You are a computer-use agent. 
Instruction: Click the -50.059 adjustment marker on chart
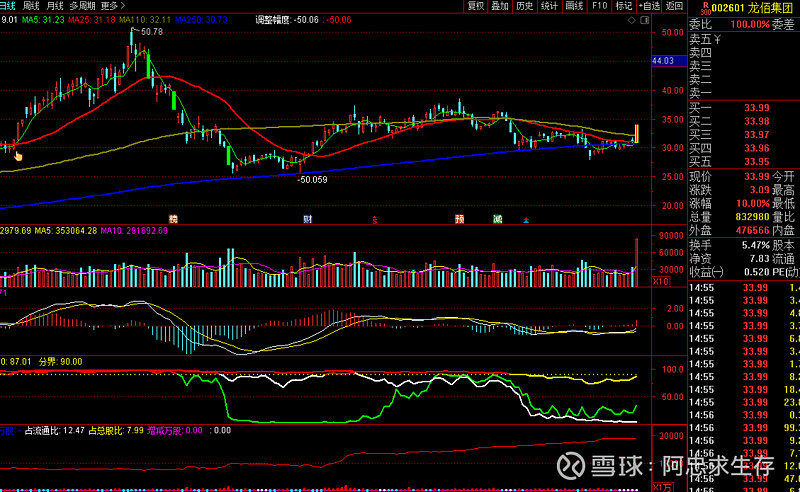tap(312, 180)
